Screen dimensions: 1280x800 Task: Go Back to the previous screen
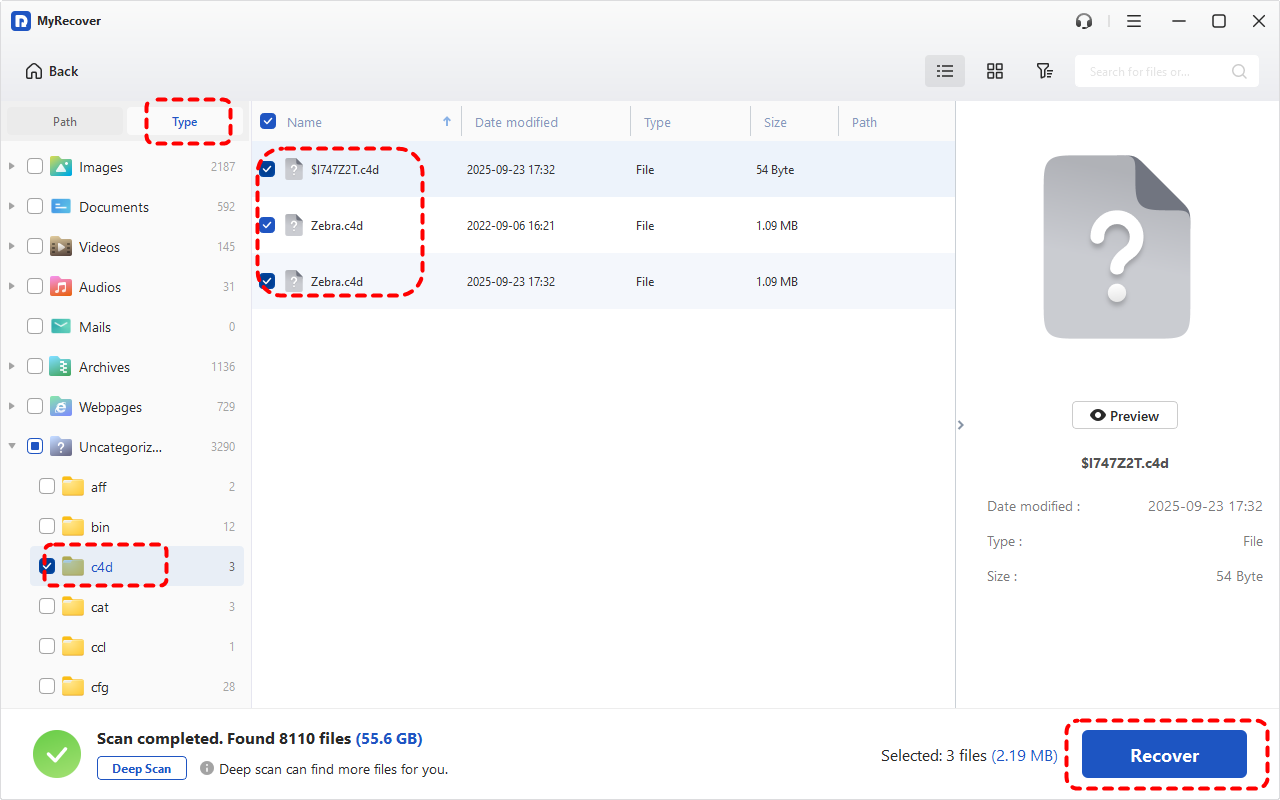click(x=52, y=71)
